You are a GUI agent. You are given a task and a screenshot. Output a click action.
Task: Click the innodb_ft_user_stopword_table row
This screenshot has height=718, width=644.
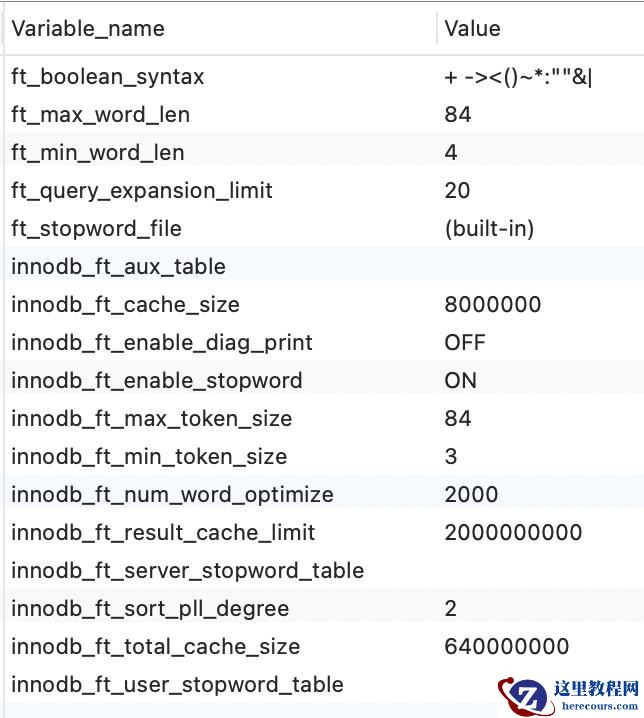point(177,685)
